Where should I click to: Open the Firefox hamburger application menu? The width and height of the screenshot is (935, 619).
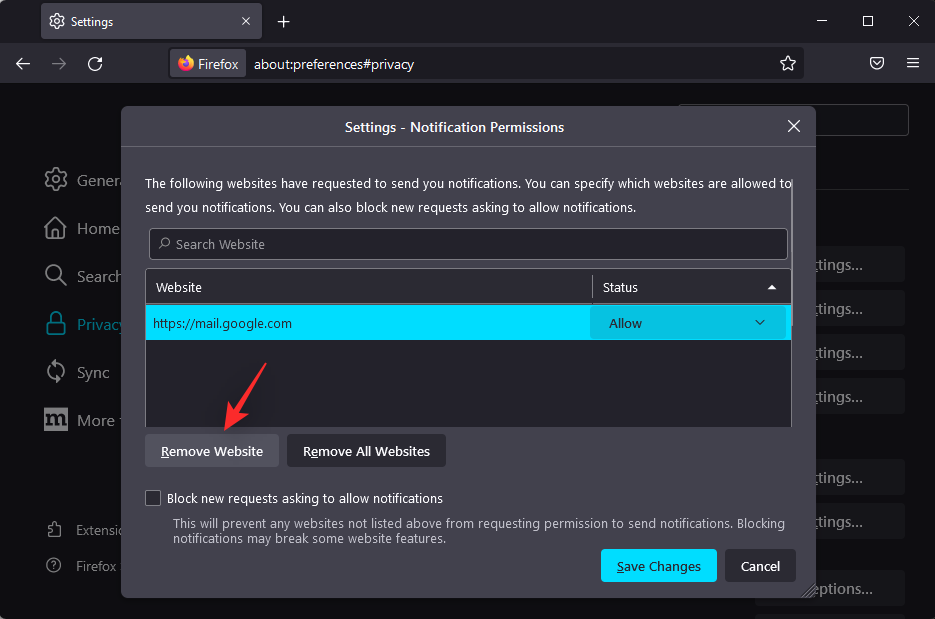click(x=912, y=64)
